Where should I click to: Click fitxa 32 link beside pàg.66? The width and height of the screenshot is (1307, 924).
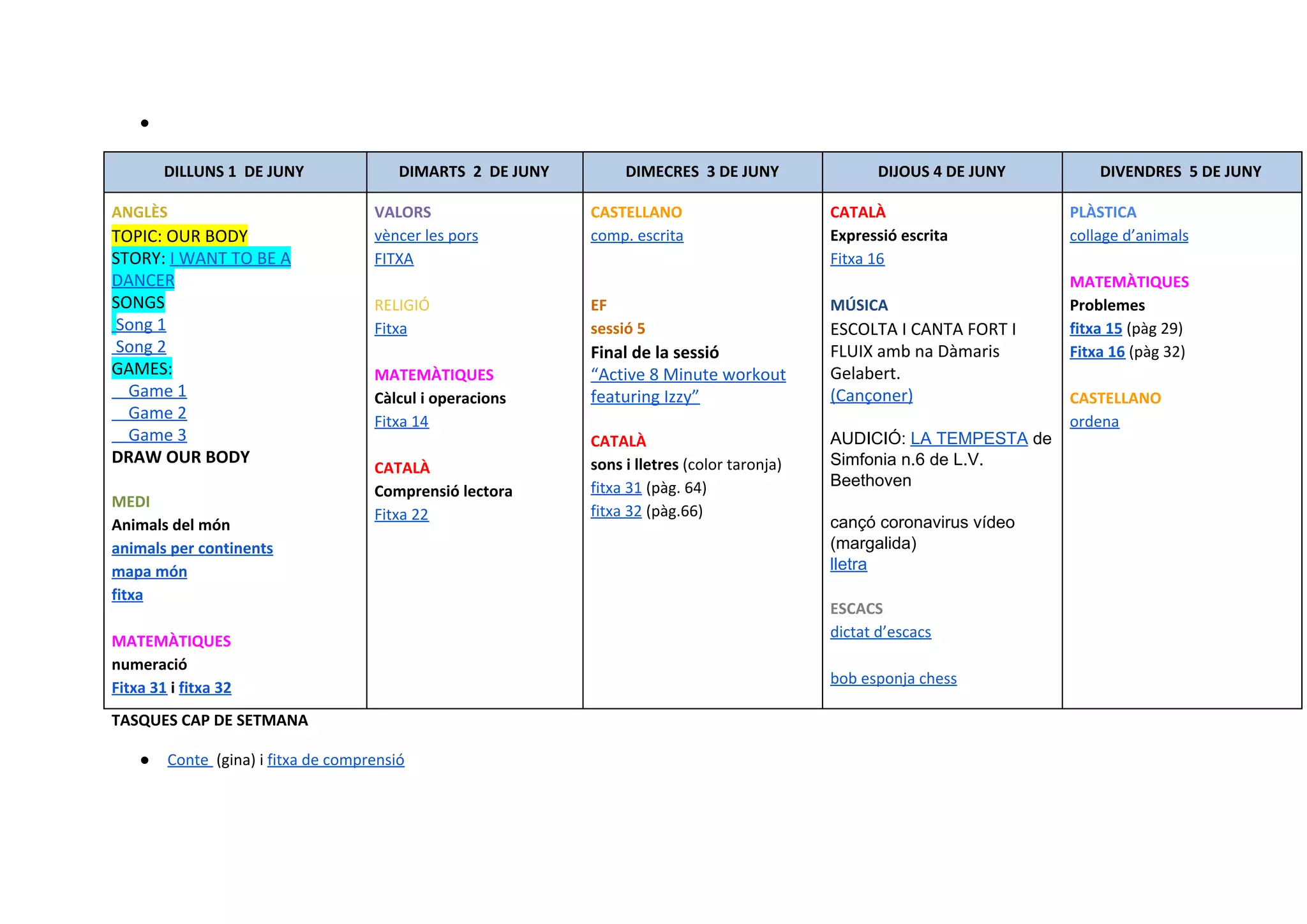click(x=616, y=512)
